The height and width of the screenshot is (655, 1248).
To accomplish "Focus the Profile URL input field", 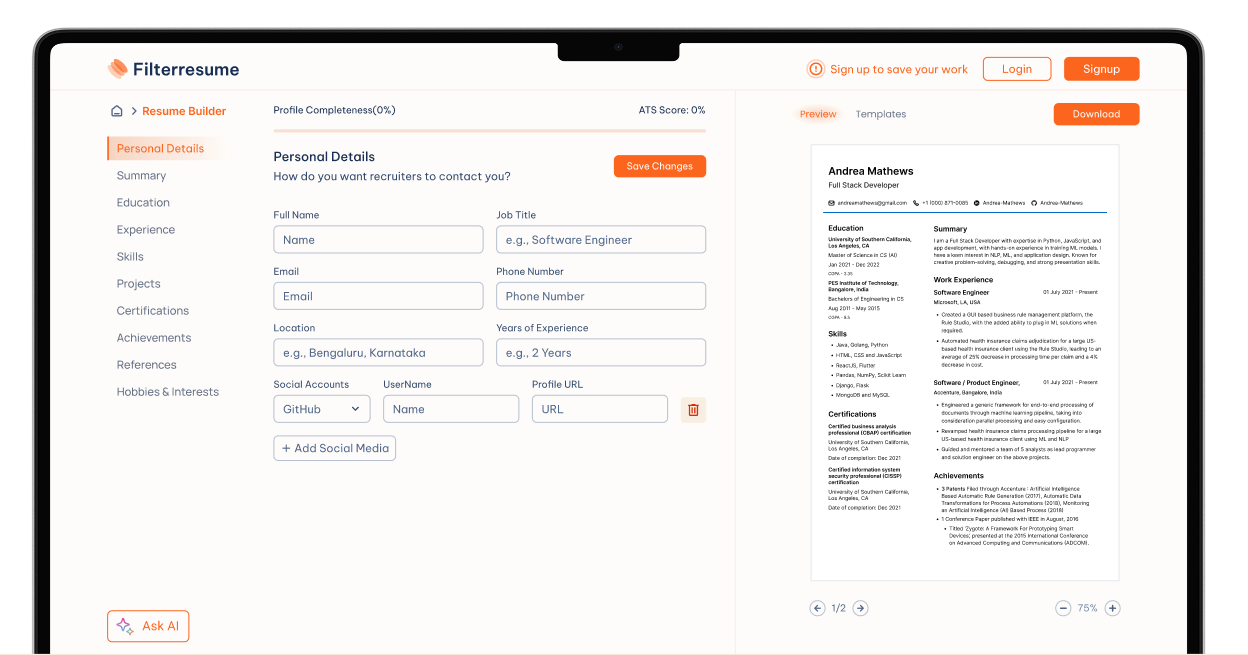I will point(600,409).
